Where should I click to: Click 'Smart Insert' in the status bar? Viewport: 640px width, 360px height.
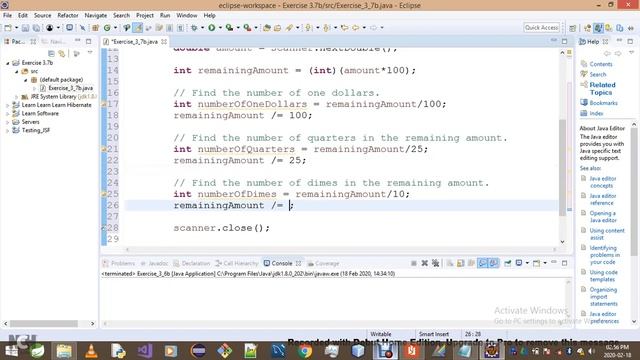click(x=433, y=334)
